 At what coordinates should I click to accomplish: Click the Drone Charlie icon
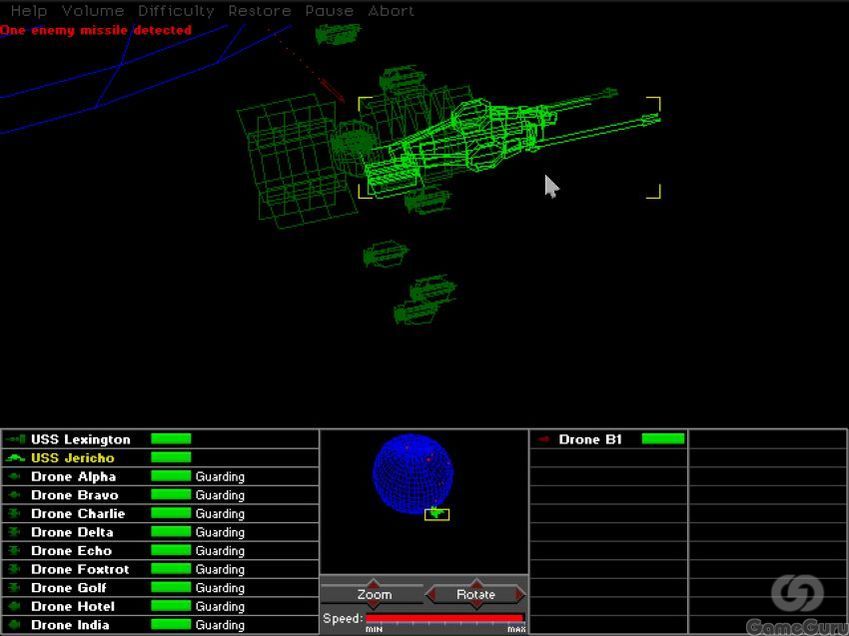15,513
